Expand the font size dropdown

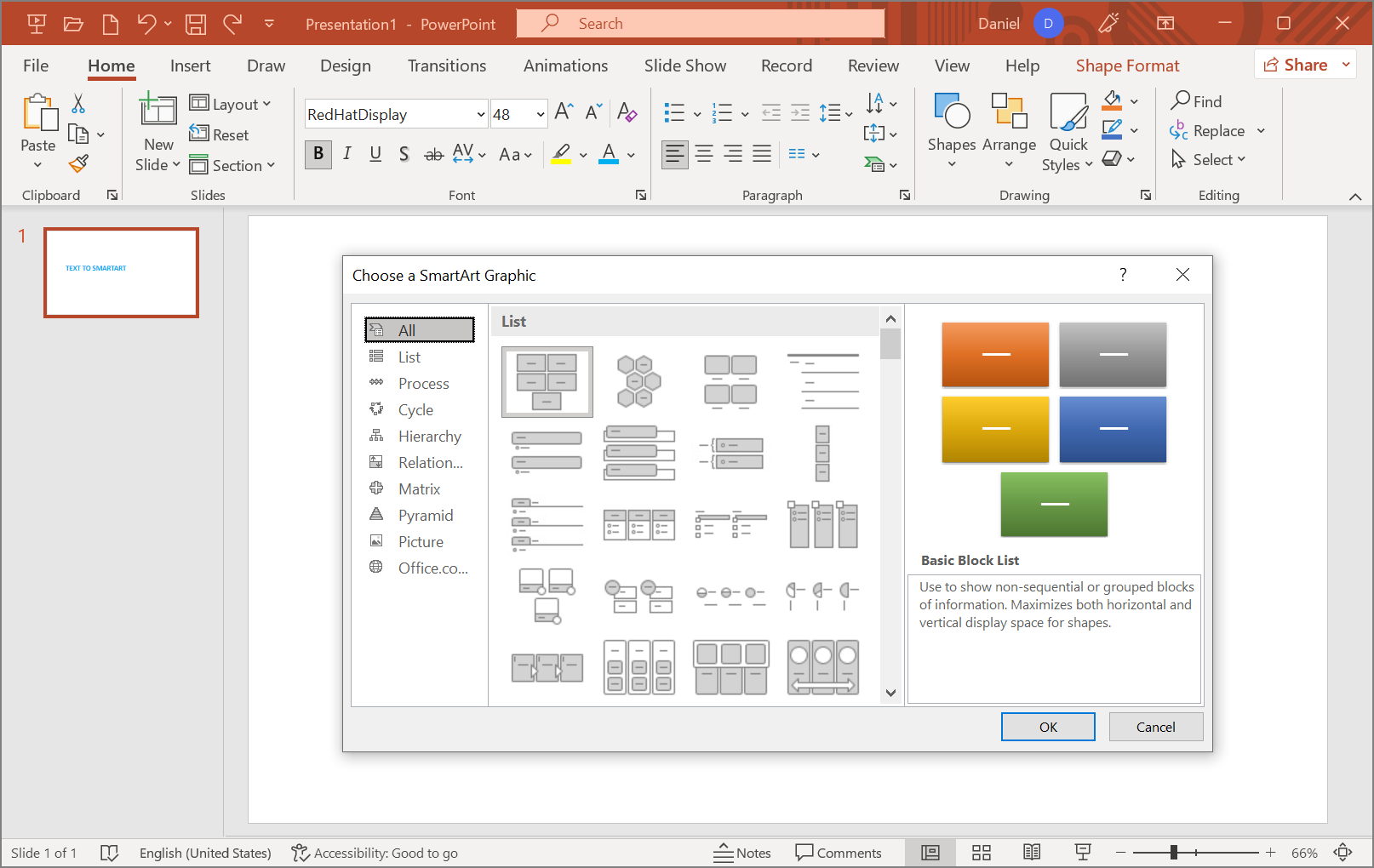[x=540, y=114]
